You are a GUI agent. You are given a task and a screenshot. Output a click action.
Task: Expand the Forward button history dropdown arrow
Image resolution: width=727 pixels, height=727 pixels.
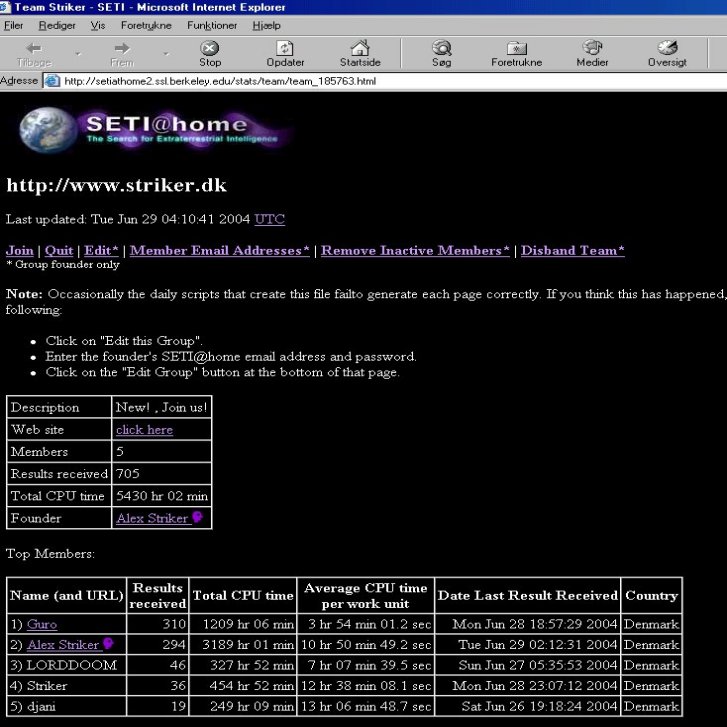click(165, 53)
